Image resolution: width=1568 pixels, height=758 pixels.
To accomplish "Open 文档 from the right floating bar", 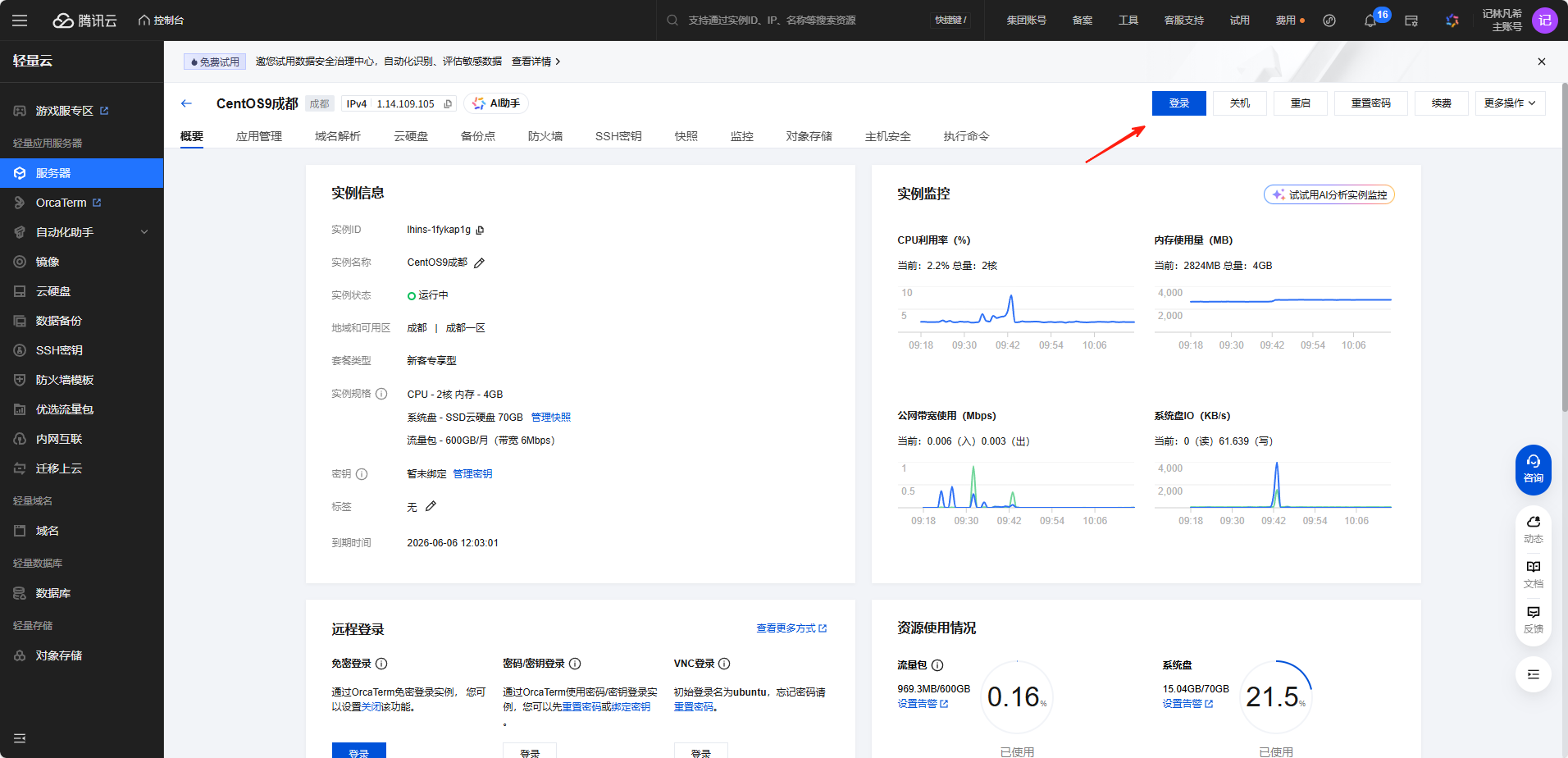I will (x=1534, y=575).
